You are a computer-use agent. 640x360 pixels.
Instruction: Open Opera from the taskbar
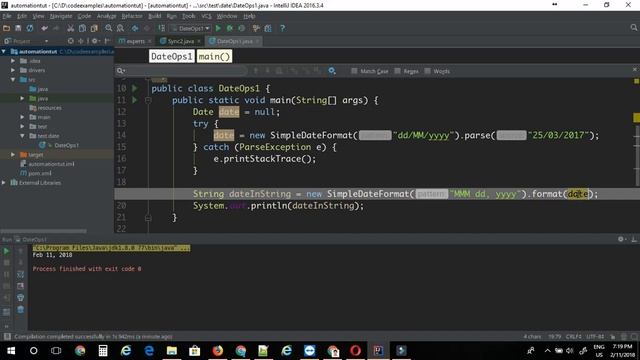(x=355, y=351)
